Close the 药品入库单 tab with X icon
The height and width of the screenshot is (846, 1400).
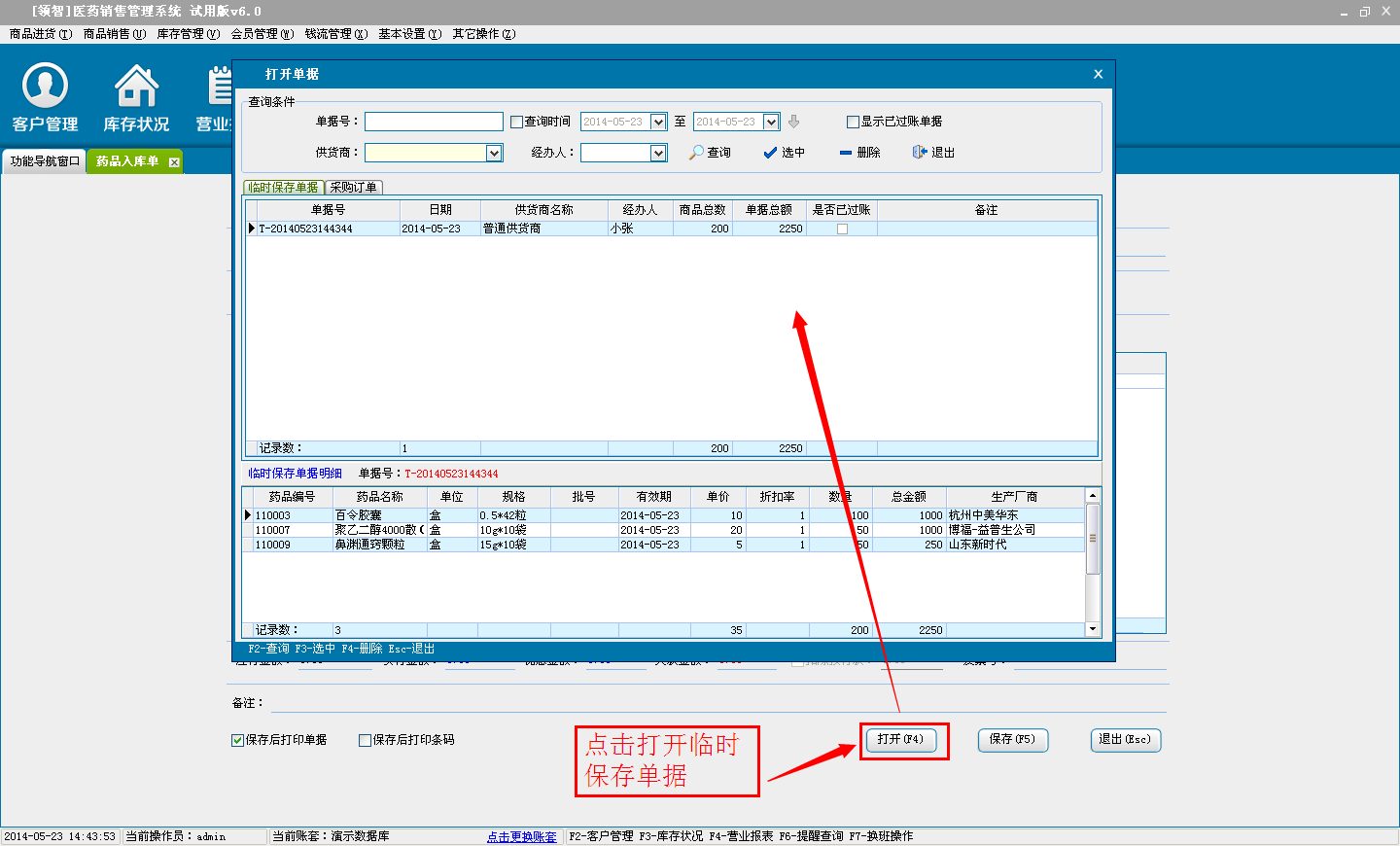(x=174, y=162)
